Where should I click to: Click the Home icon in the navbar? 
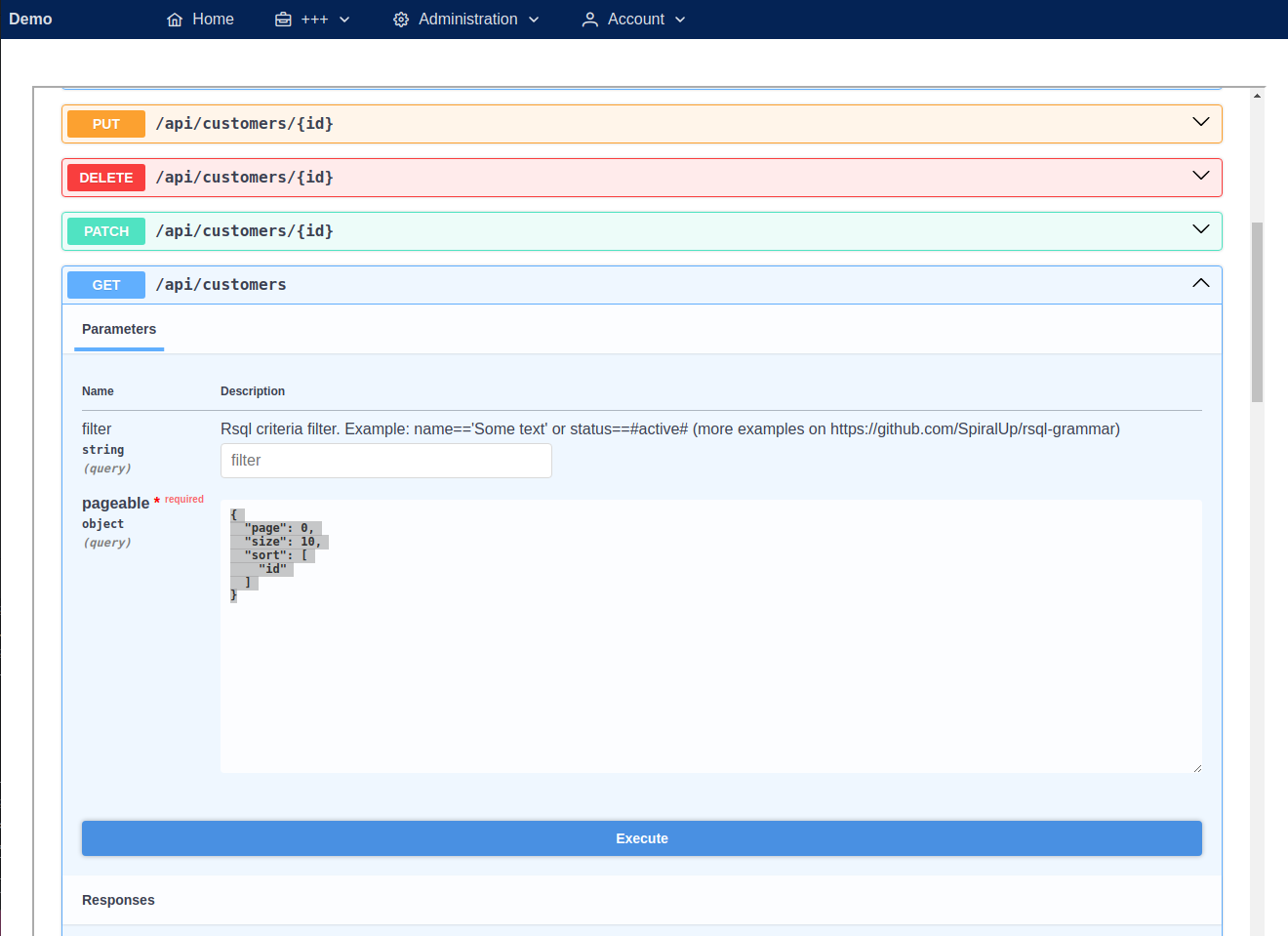[x=174, y=19]
